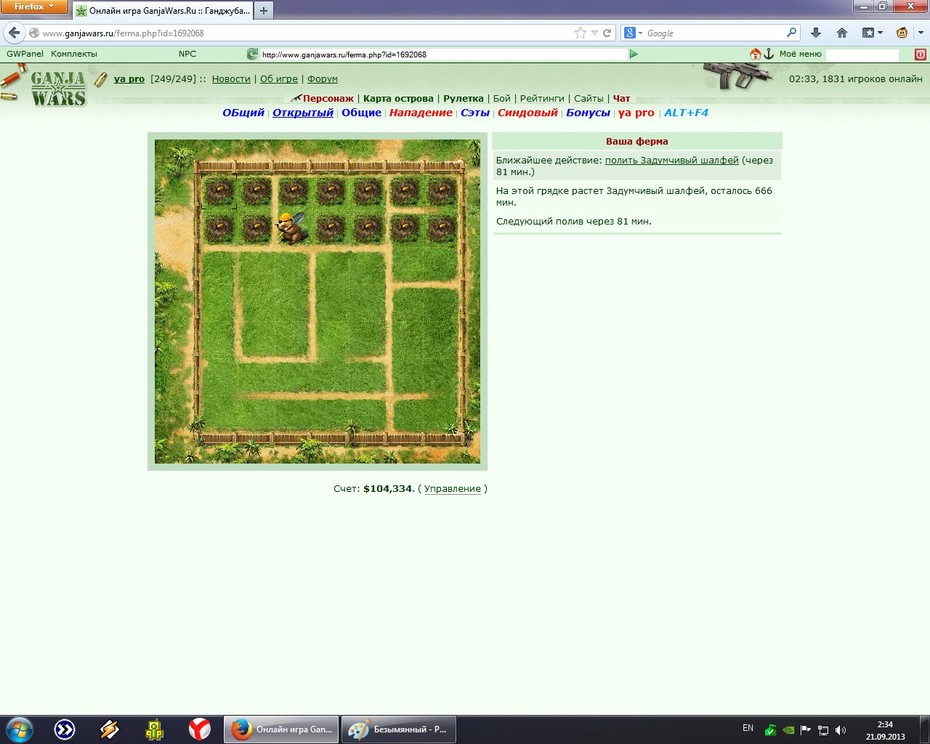
Task: Bookmark page with the star icon
Action: (x=580, y=33)
